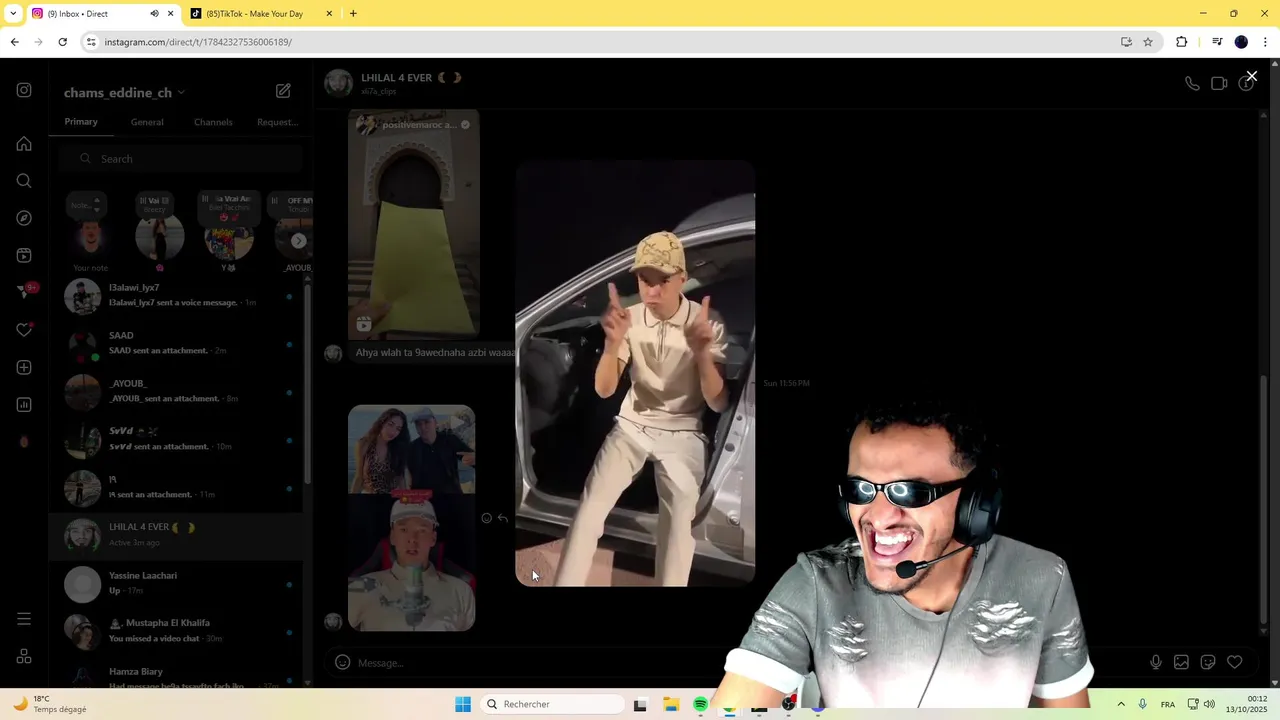This screenshot has width=1280, height=720.
Task: Open Your note bubble
Action: tap(90, 232)
